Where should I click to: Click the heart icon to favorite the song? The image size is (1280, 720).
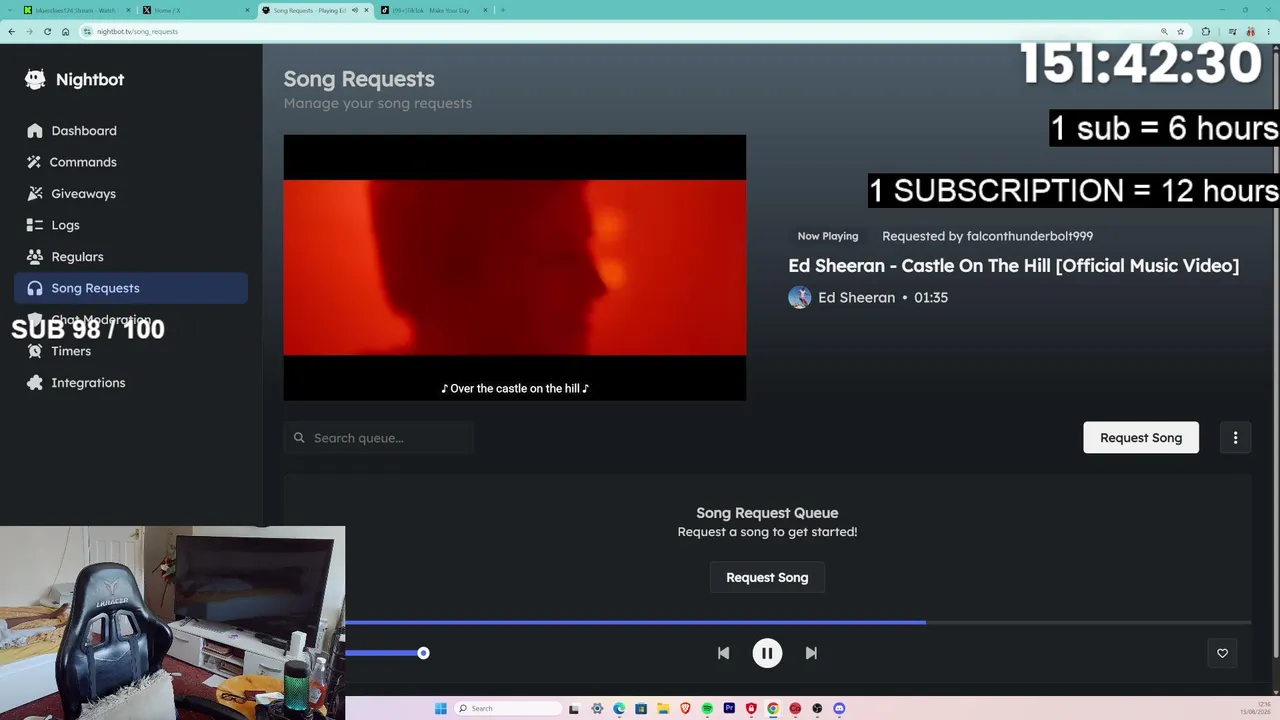coord(1222,653)
